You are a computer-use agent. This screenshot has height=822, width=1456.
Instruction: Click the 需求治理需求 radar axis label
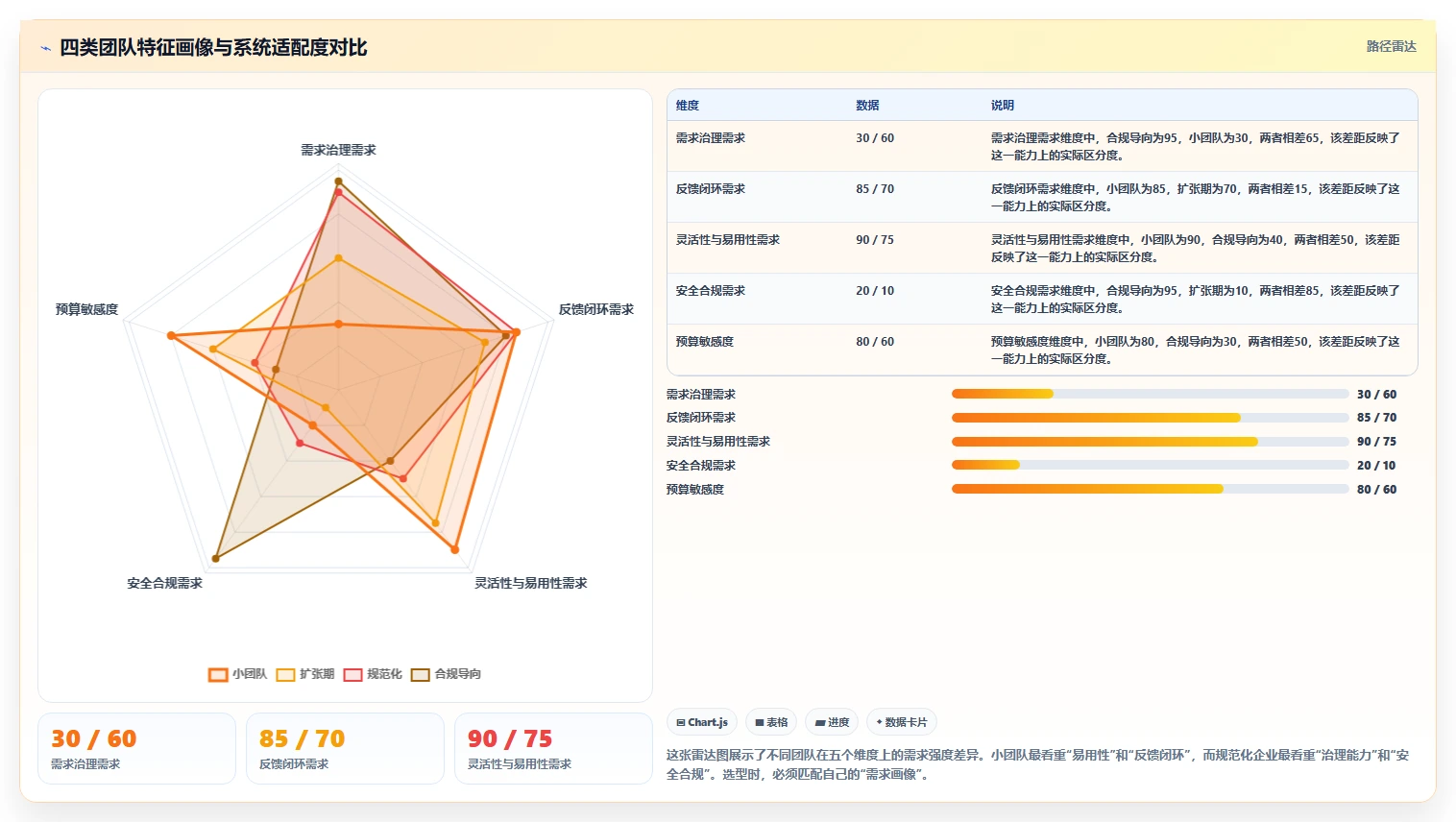338,150
